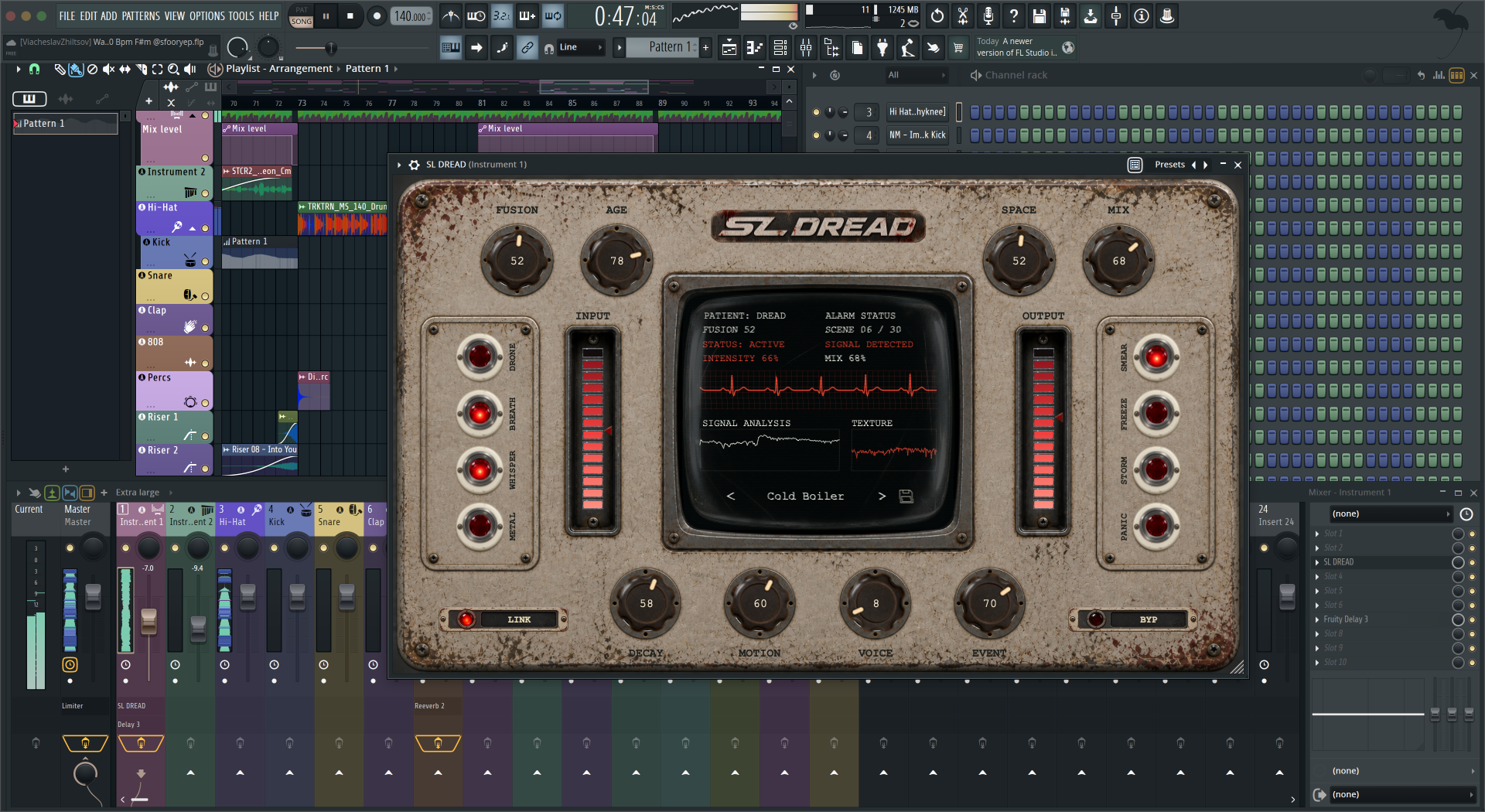Open the PATTERNS menu

click(x=141, y=15)
